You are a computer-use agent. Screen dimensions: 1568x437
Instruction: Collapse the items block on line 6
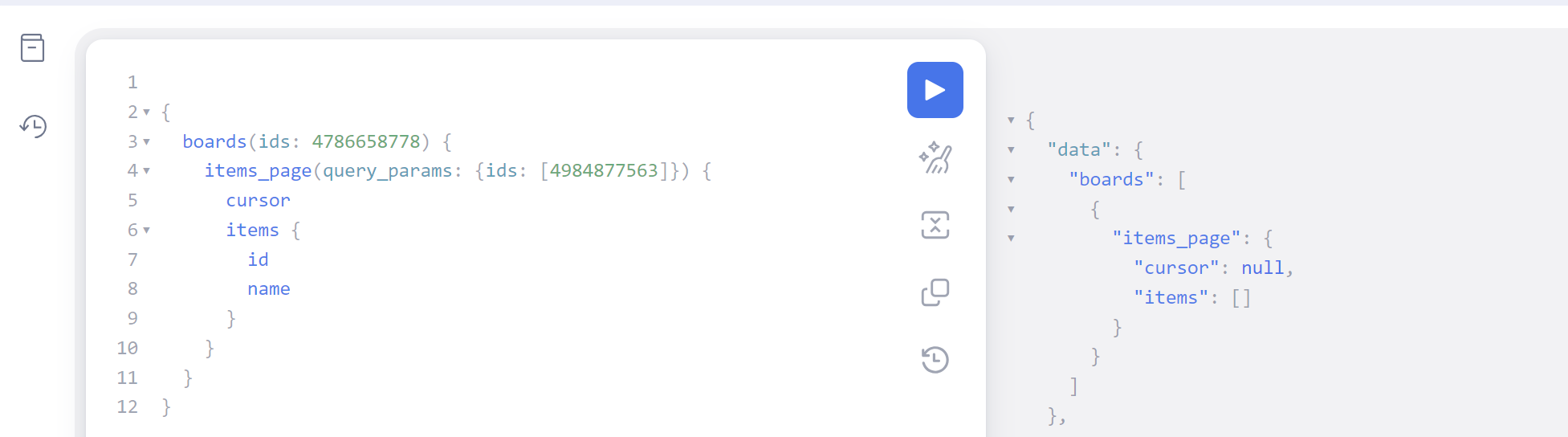coord(146,231)
